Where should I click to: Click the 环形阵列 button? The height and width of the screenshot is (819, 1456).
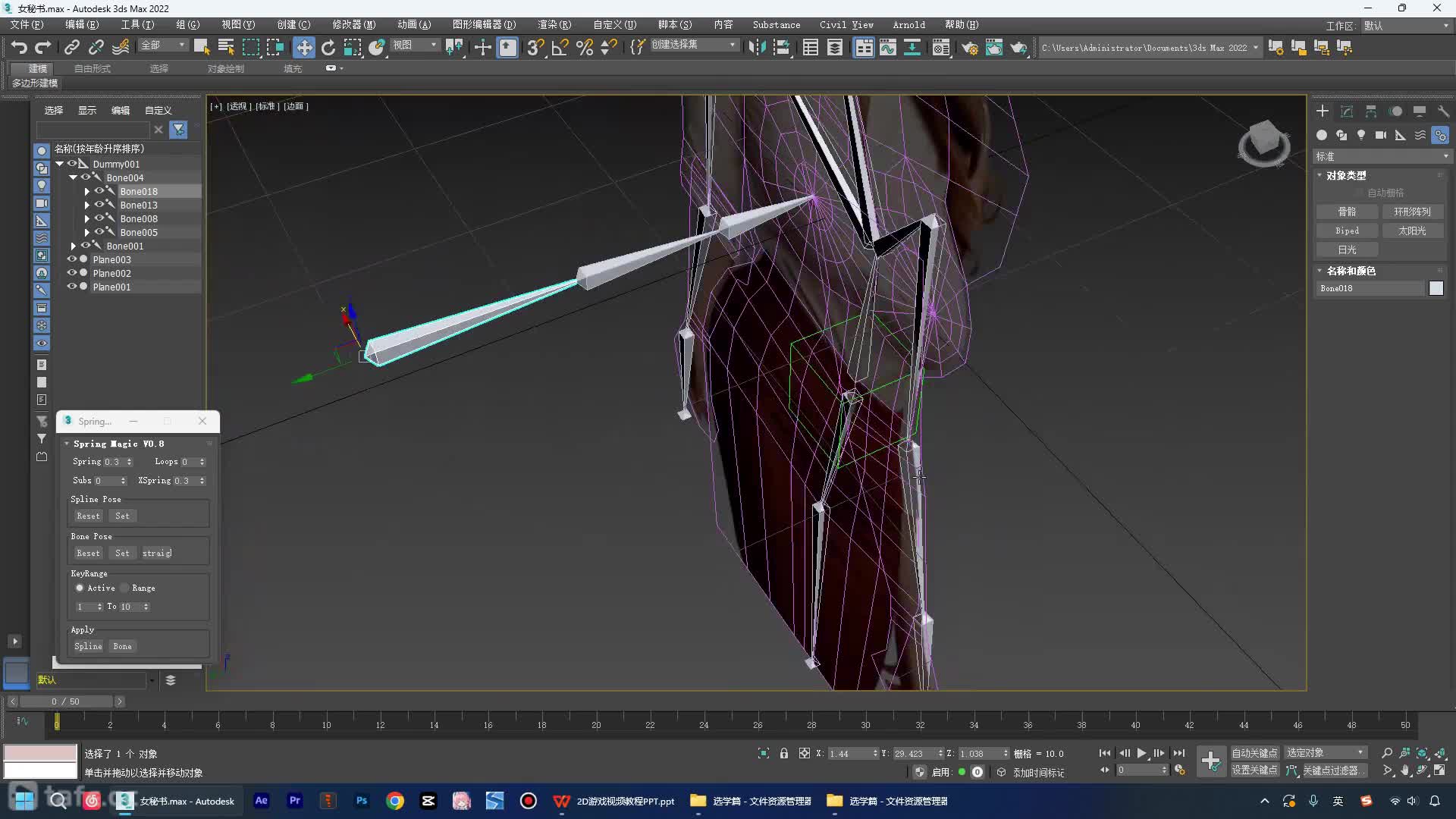(1412, 212)
